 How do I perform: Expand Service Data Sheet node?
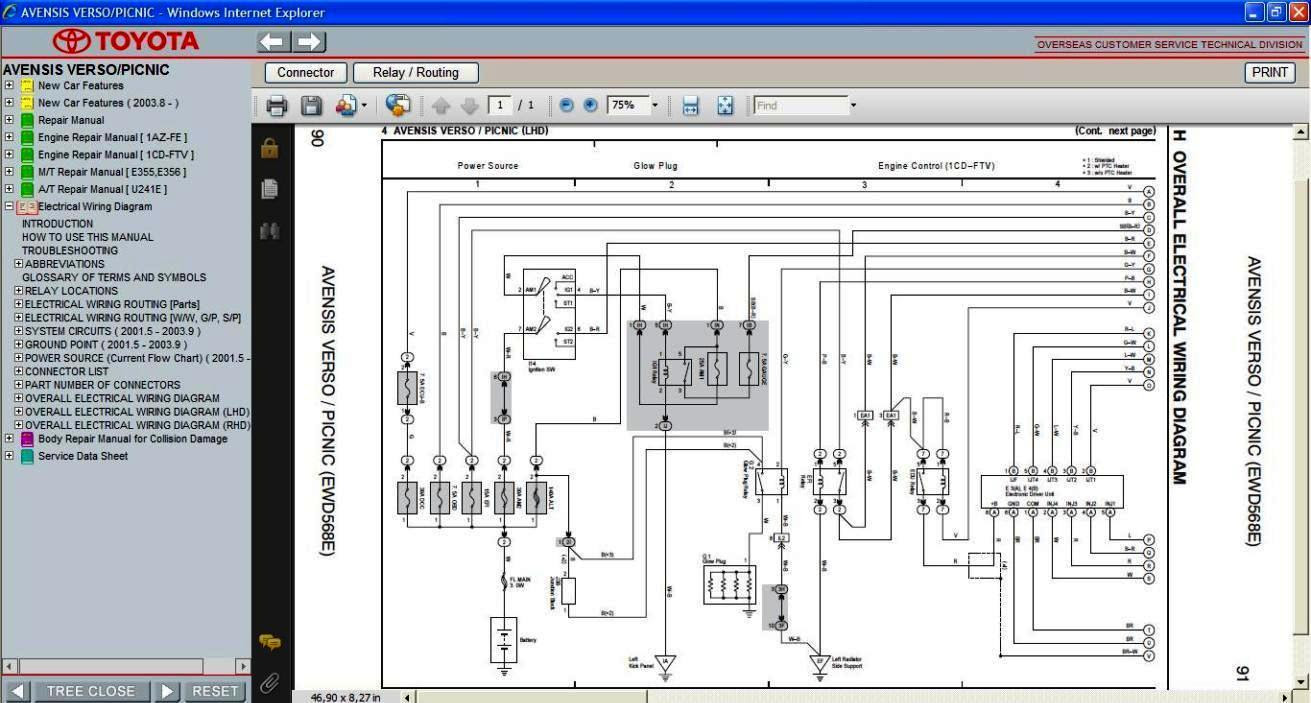pos(9,455)
